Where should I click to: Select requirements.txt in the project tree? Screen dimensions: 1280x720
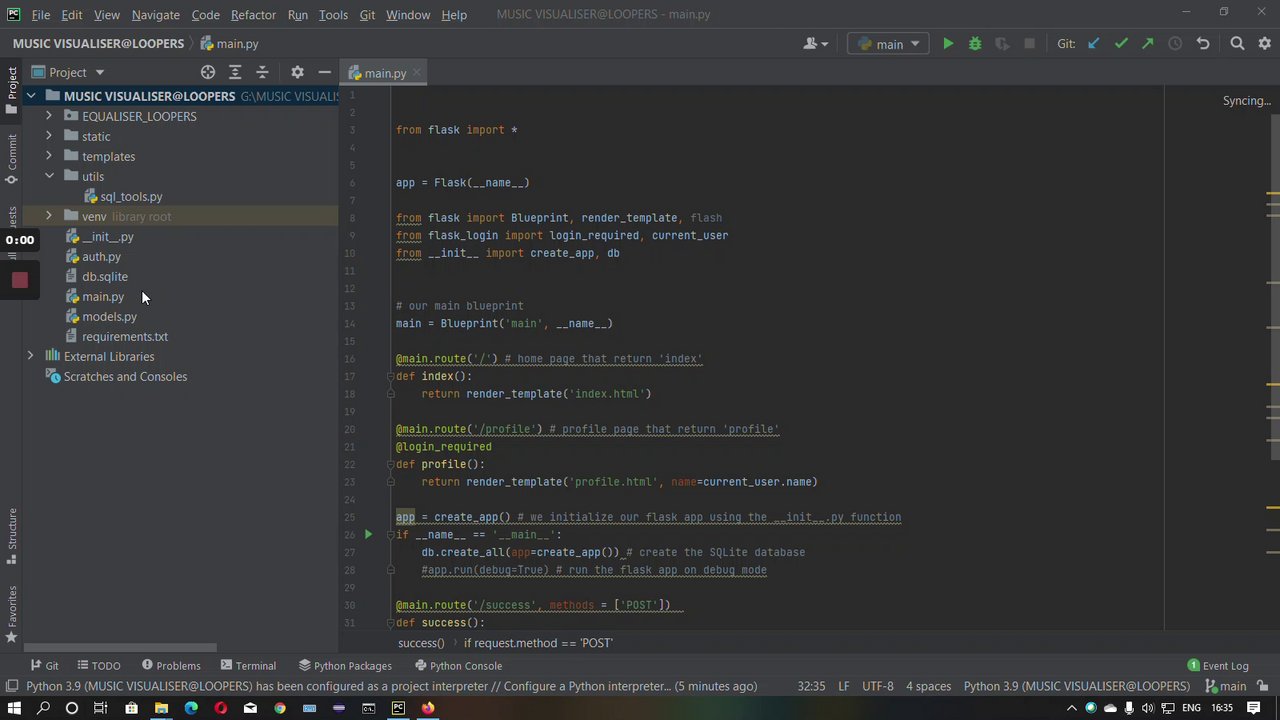124,336
